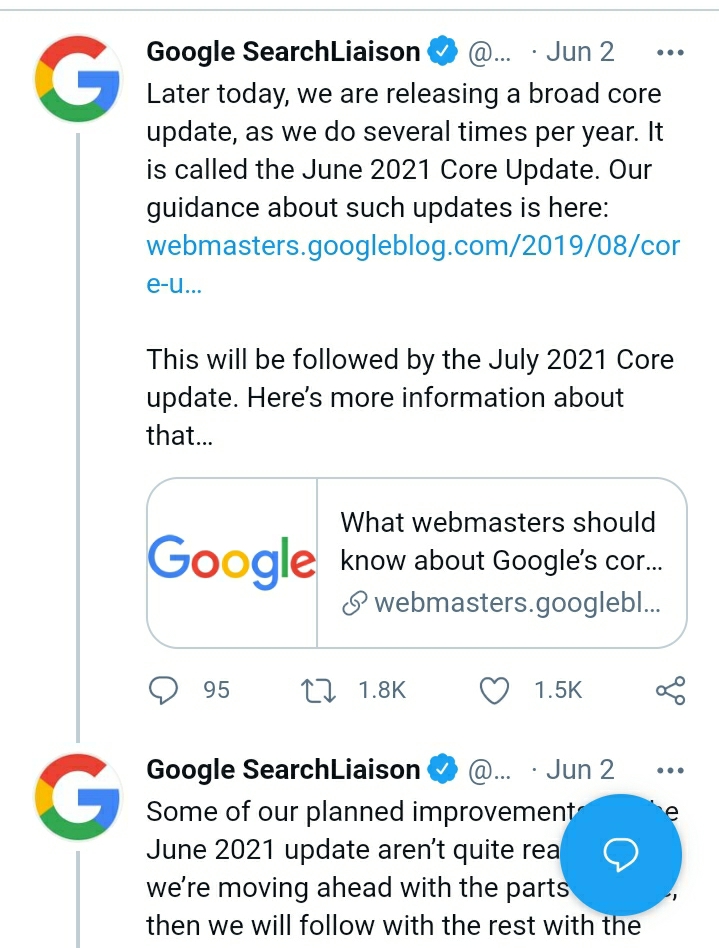Click the Google logo thumbnail in link card
This screenshot has height=948, width=719.
pos(232,563)
